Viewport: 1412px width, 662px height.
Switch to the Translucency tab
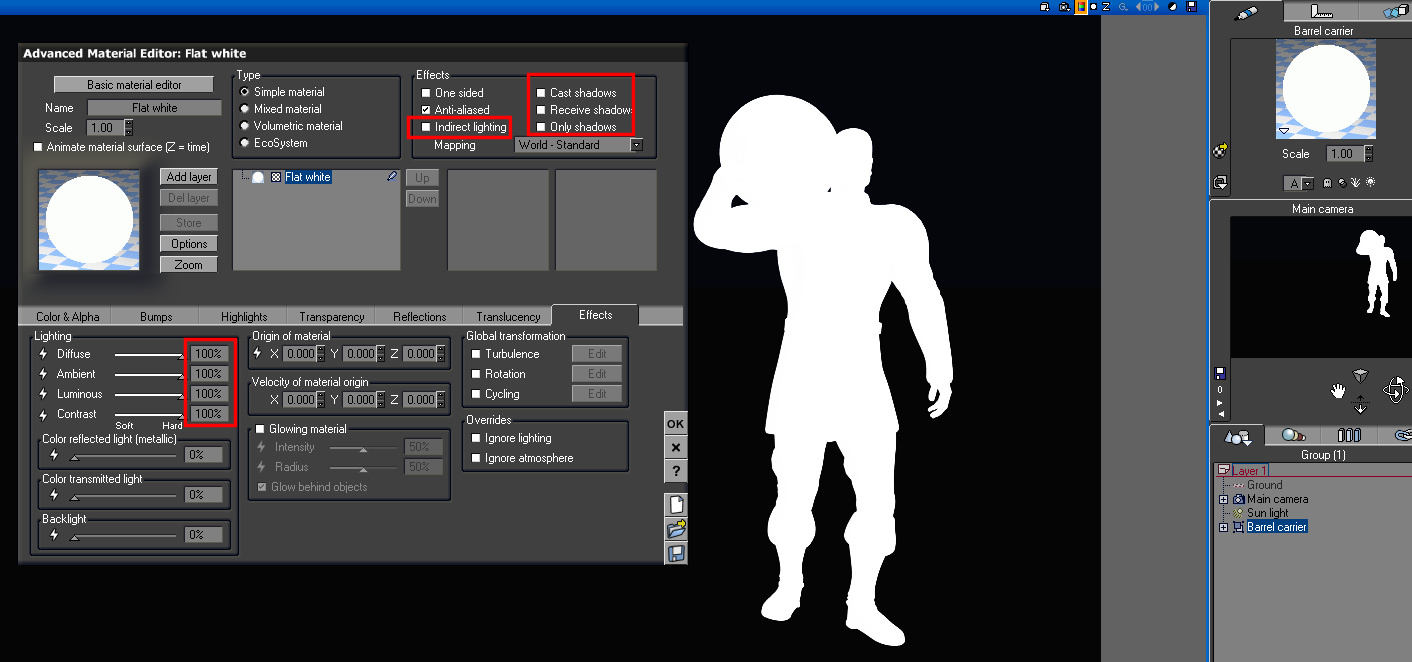pyautogui.click(x=508, y=317)
